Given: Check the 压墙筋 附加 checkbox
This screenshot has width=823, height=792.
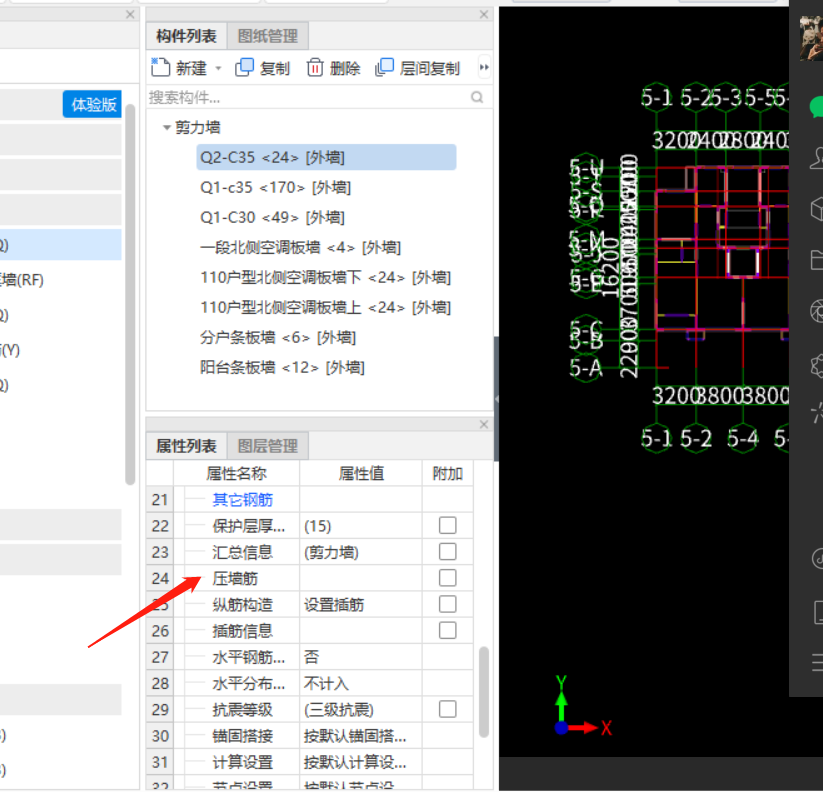Looking at the screenshot, I should (447, 578).
